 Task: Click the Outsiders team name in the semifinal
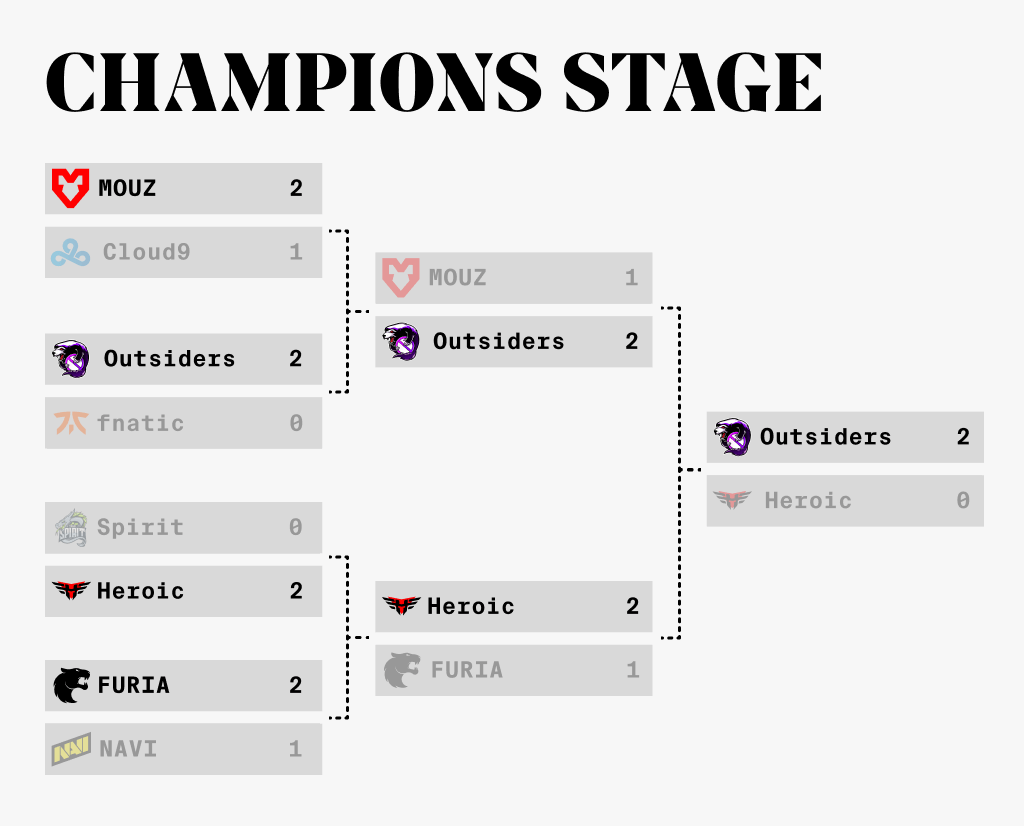point(499,342)
